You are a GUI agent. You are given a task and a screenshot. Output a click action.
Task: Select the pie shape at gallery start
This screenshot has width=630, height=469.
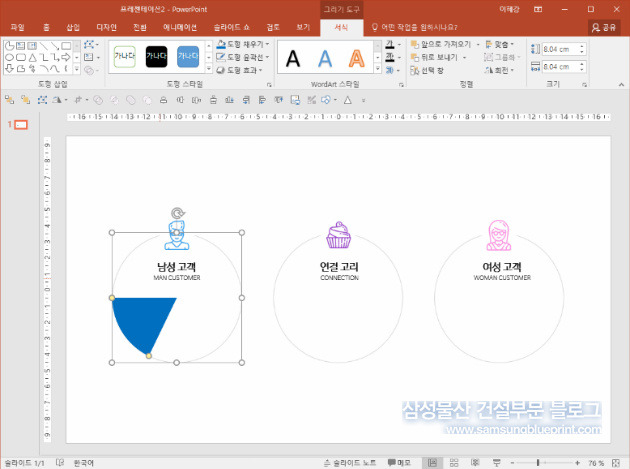tap(9, 46)
